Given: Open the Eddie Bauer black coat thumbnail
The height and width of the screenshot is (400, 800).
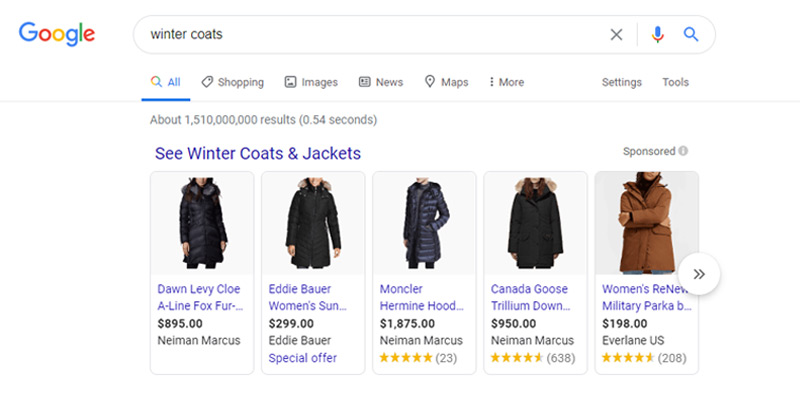Looking at the screenshot, I should tap(313, 223).
